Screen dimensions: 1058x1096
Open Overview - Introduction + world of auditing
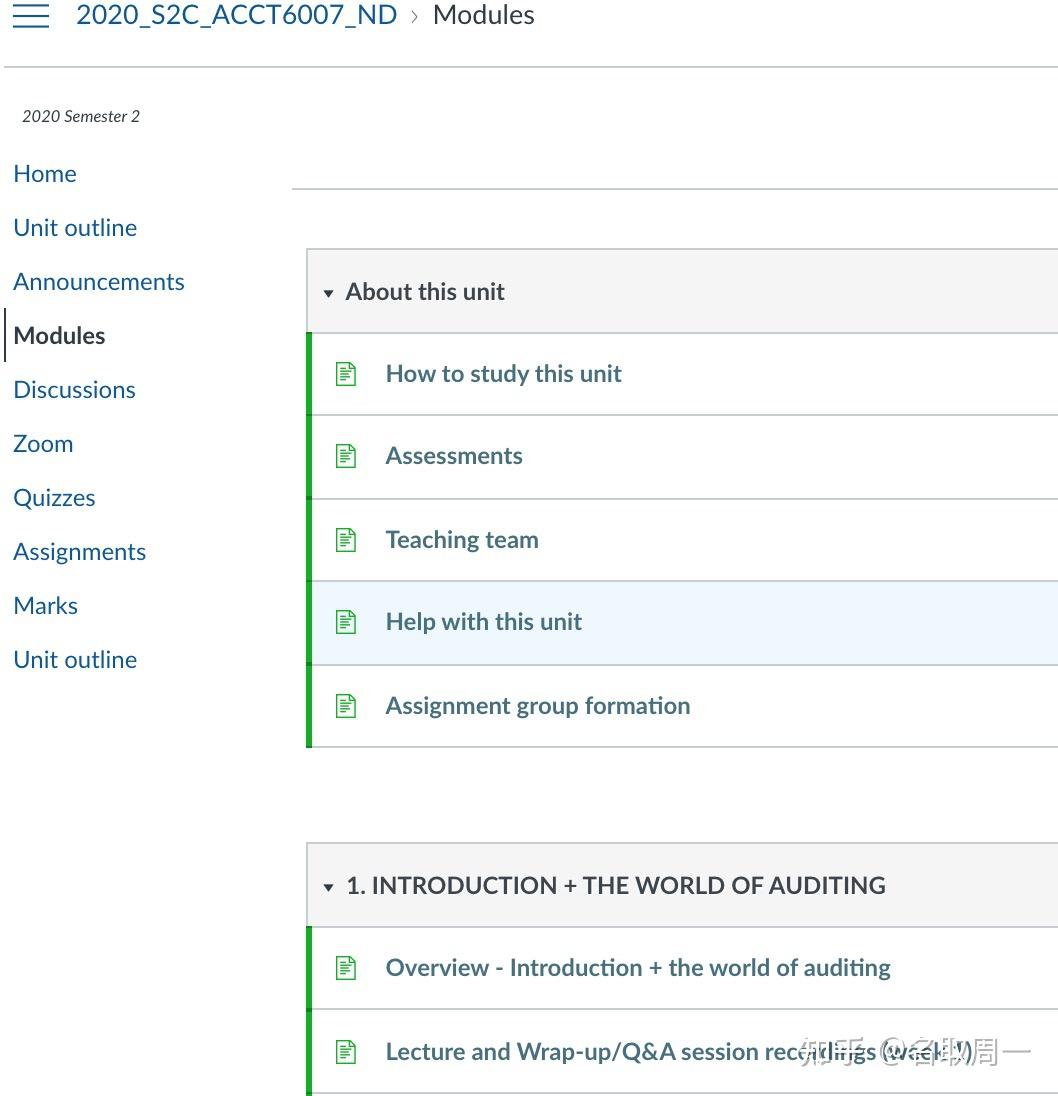(638, 968)
